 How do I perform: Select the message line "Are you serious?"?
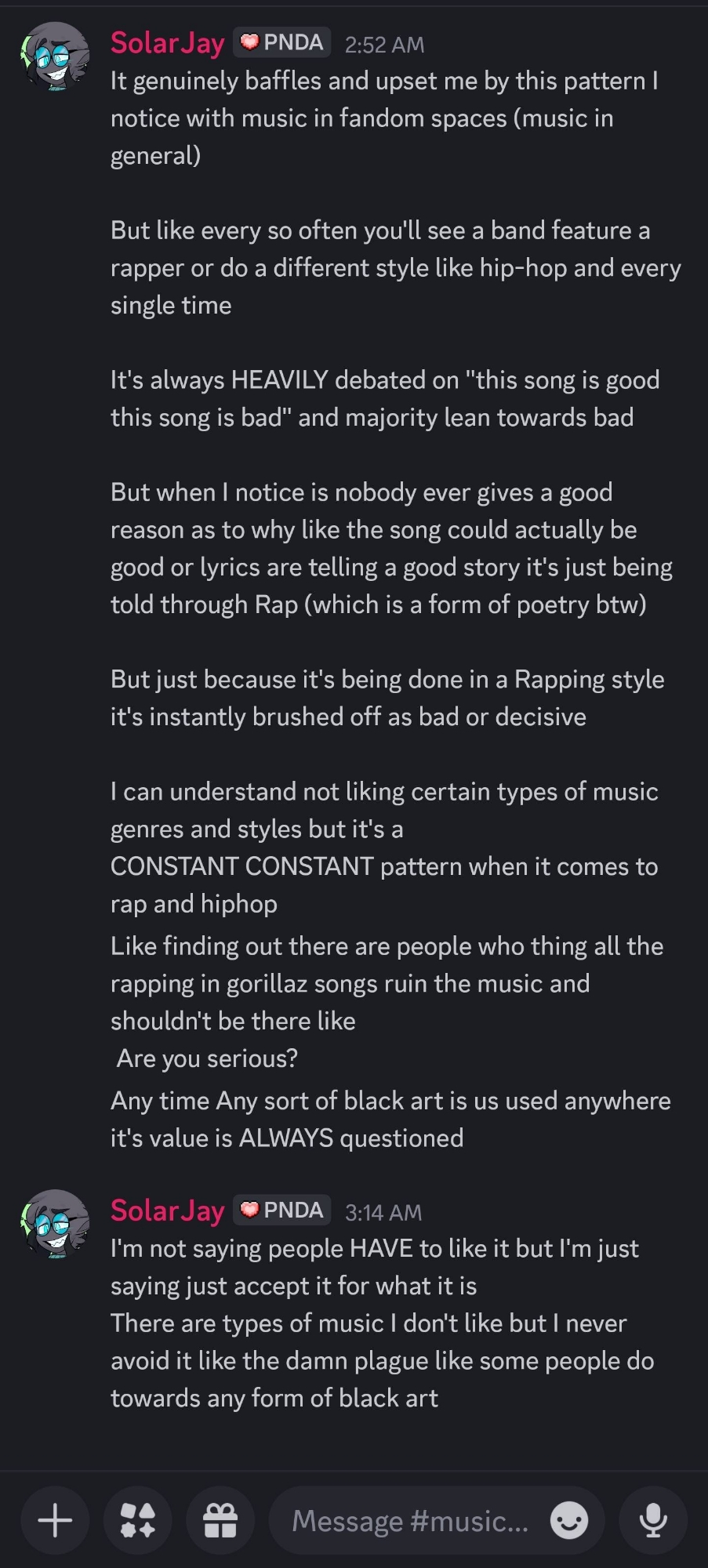[x=207, y=1058]
